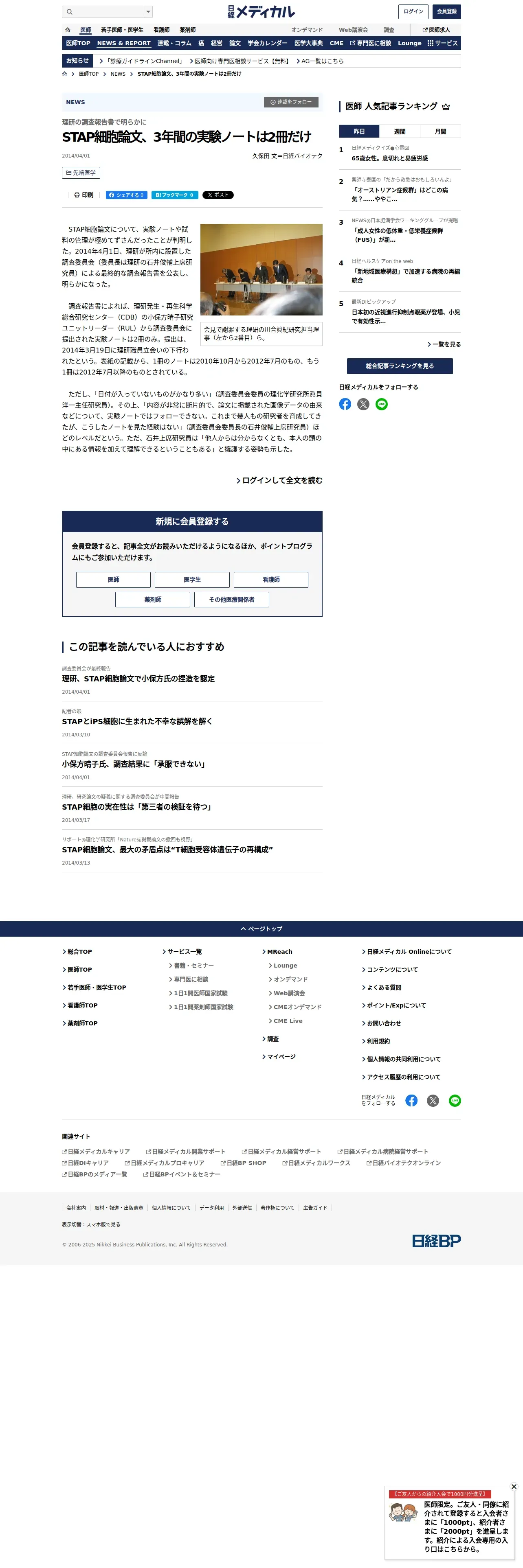The image size is (523, 1568).
Task: Click sidebar LINE follow icon
Action: point(382,404)
